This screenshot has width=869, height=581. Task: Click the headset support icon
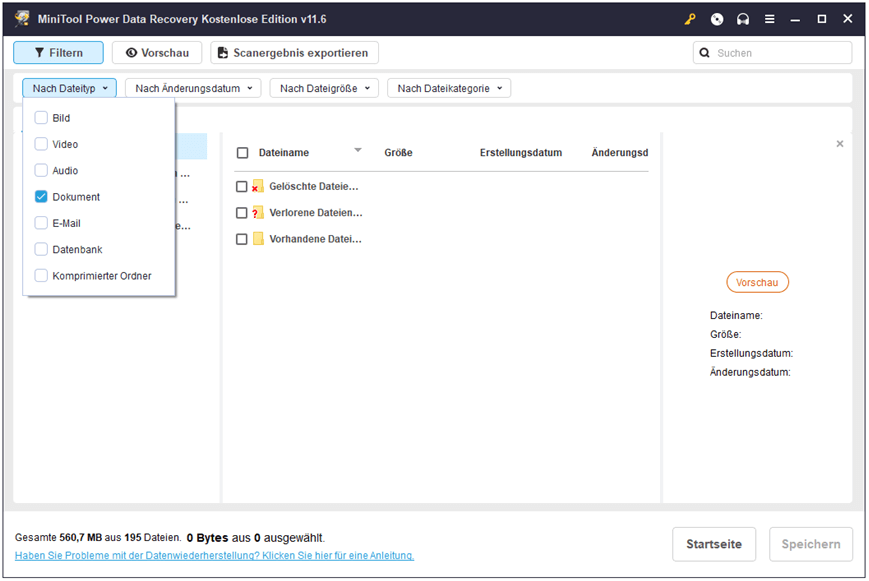(741, 18)
